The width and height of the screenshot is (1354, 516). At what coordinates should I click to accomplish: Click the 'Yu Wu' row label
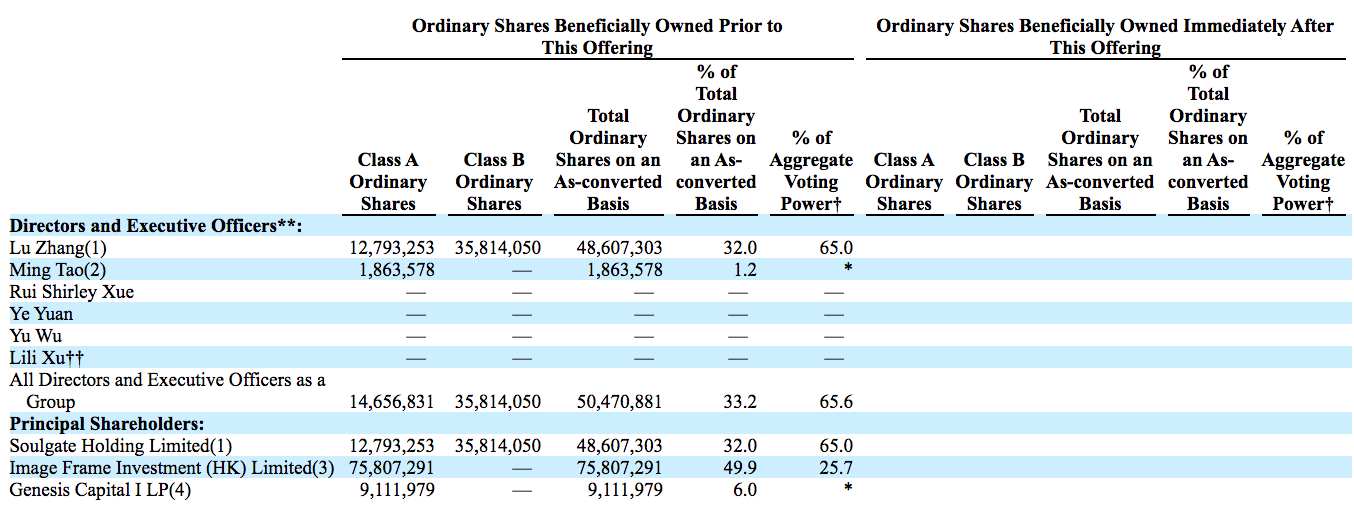click(x=35, y=336)
